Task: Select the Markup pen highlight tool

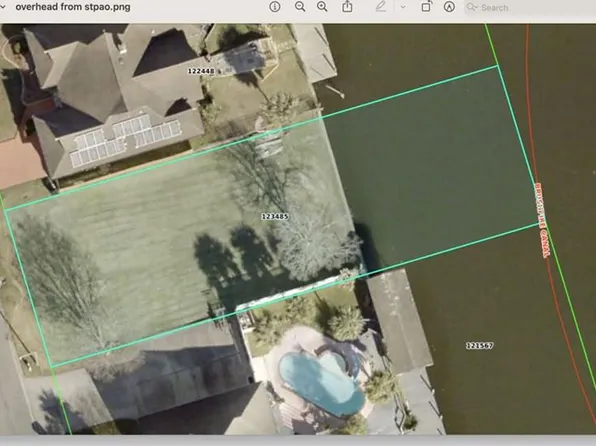Action: tap(380, 6)
